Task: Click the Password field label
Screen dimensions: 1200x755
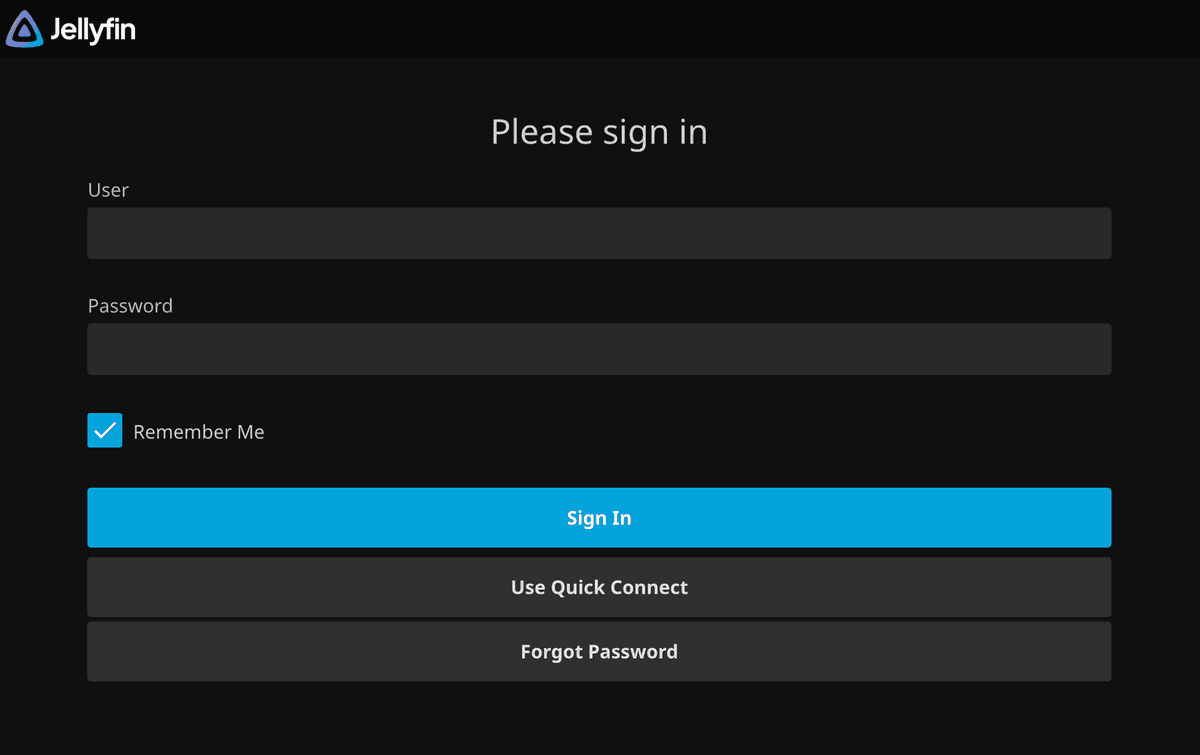Action: click(130, 306)
